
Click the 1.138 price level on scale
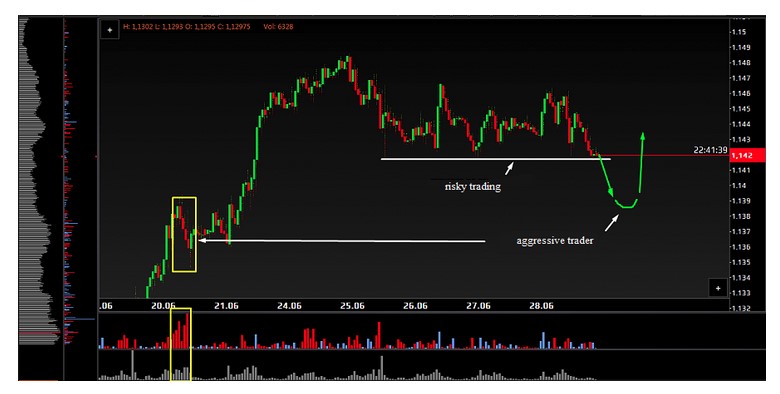click(741, 216)
